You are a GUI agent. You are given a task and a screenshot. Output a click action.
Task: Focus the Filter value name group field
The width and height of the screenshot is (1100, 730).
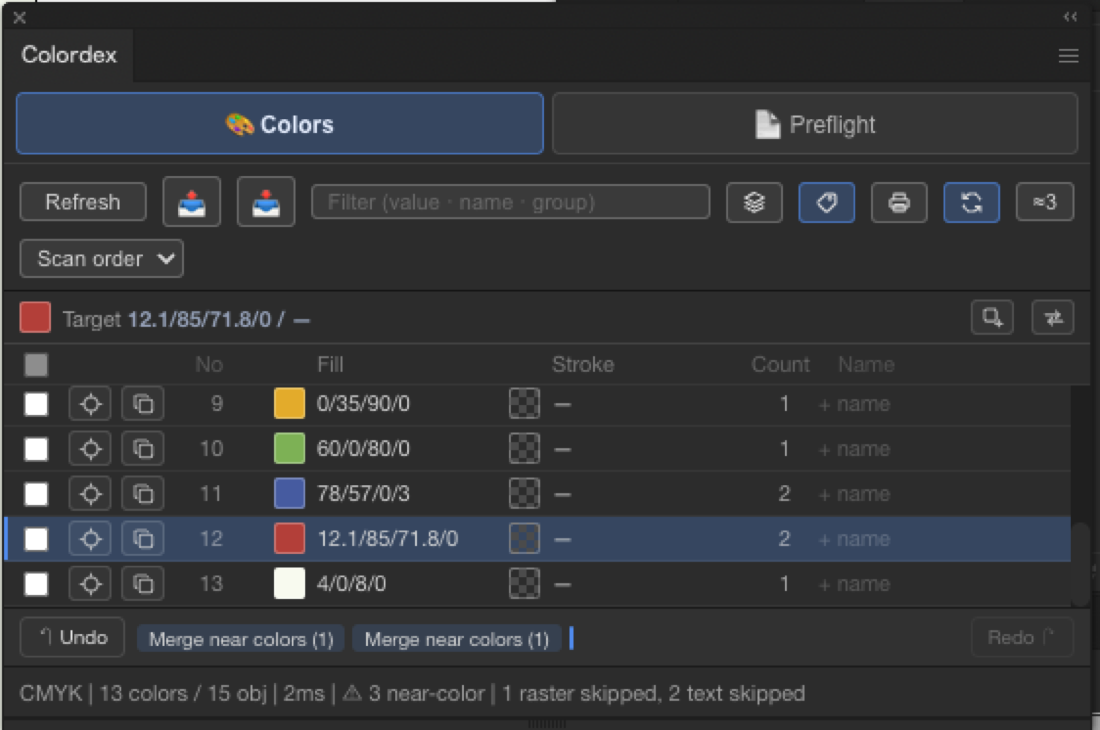[511, 202]
